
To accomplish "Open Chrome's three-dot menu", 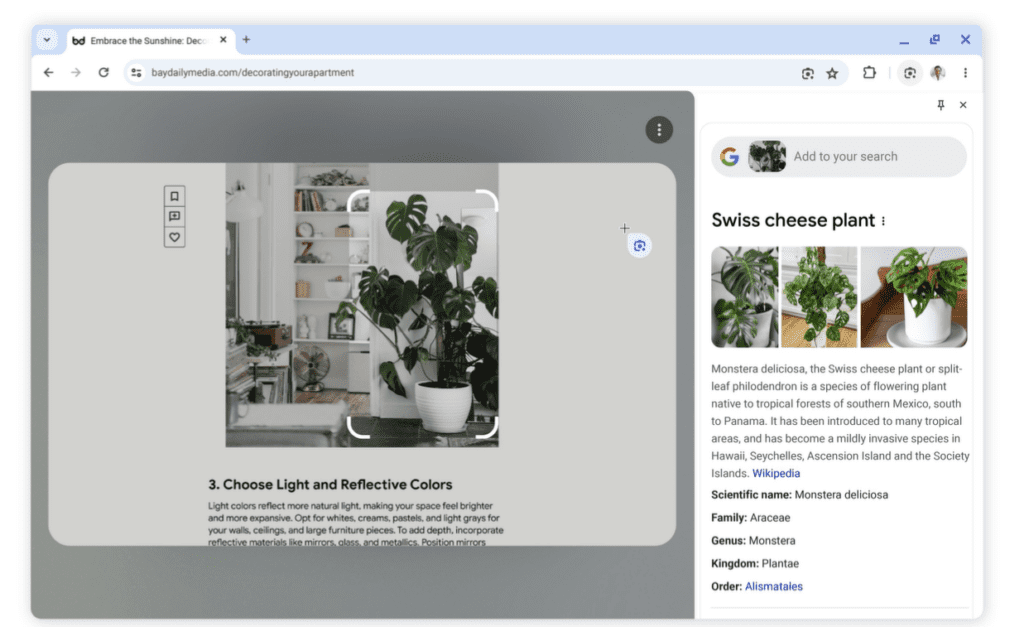I will [965, 73].
